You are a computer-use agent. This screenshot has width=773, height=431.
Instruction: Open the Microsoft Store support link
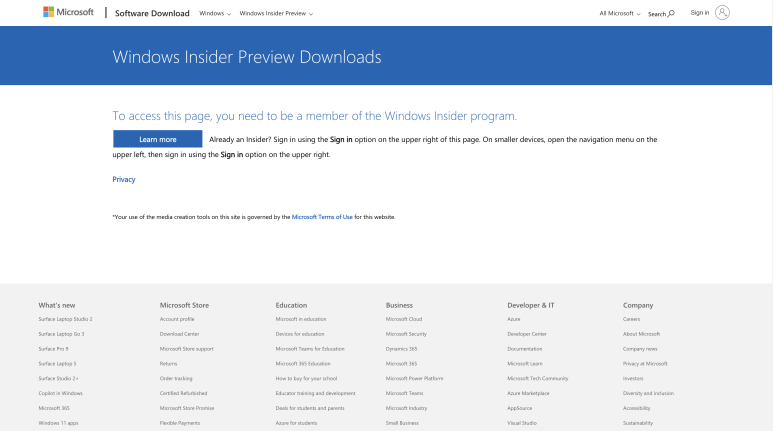pyautogui.click(x=186, y=349)
